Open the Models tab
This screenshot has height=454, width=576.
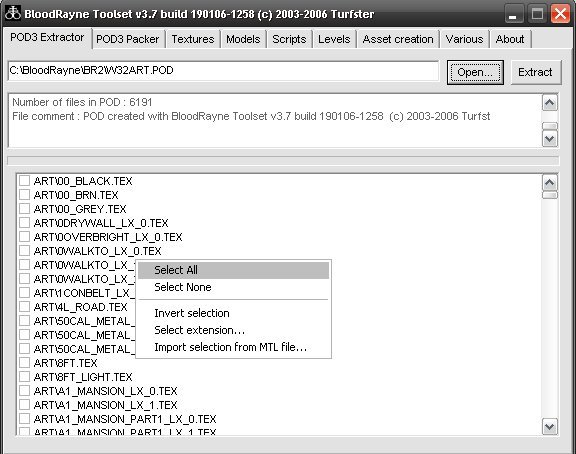pyautogui.click(x=243, y=39)
